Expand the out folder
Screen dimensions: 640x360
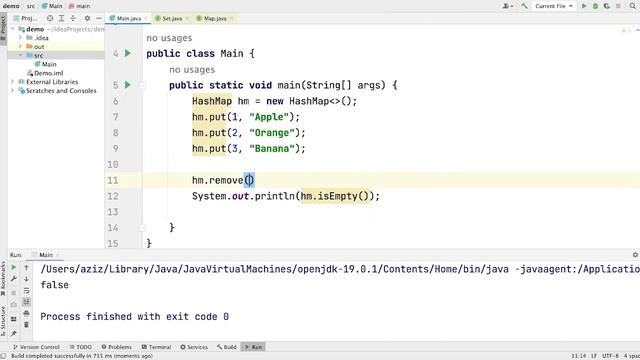[20, 47]
